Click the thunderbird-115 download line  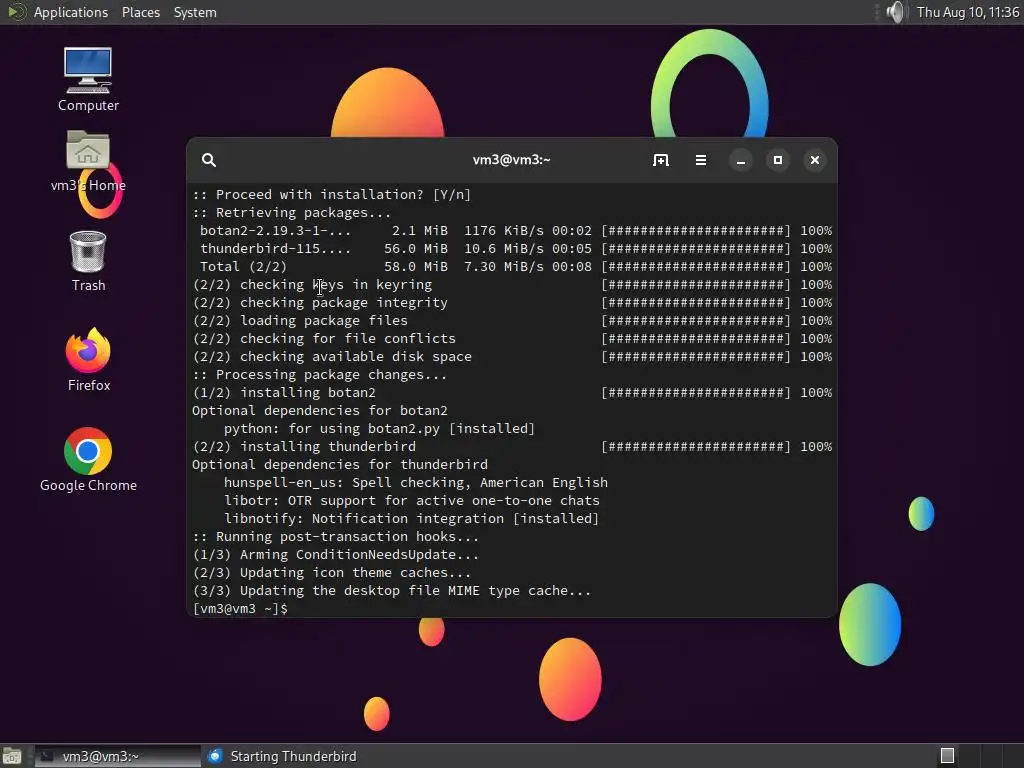coord(512,249)
